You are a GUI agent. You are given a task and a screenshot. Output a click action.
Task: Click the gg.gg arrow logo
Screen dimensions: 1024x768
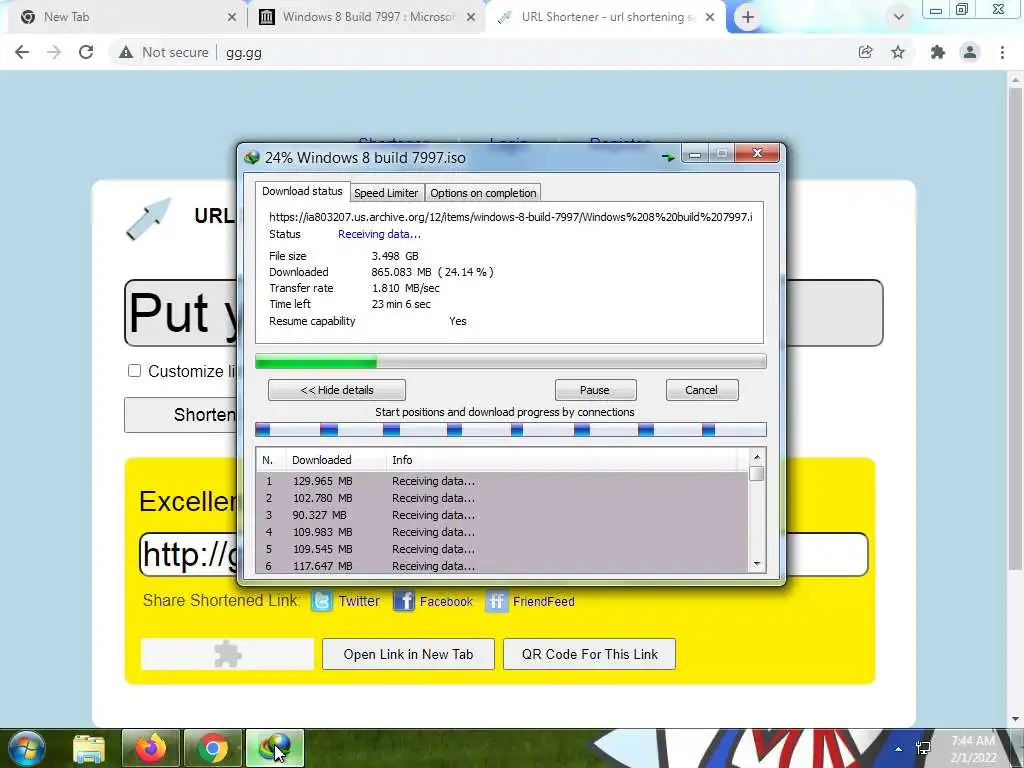(x=148, y=219)
